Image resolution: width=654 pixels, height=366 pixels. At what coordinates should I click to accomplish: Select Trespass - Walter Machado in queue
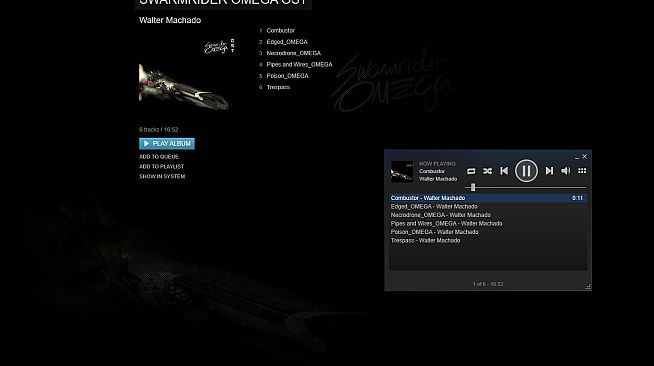(488, 241)
